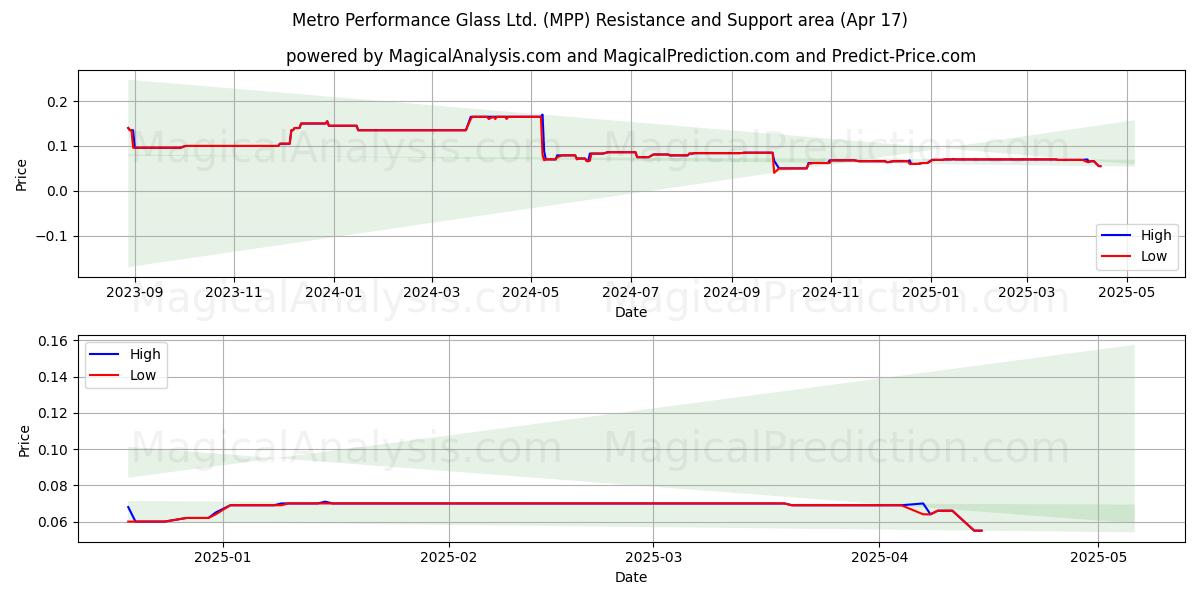
Task: Select 'High' in the upper chart legend
Action: (1157, 236)
